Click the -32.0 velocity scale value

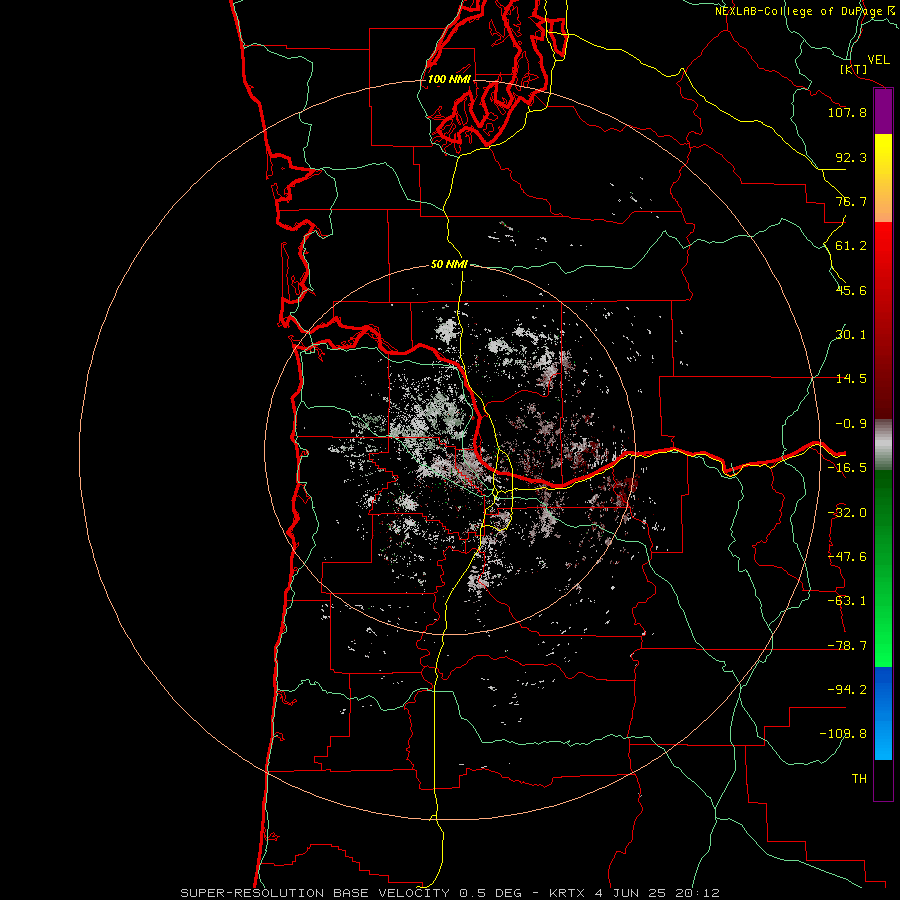[x=847, y=513]
